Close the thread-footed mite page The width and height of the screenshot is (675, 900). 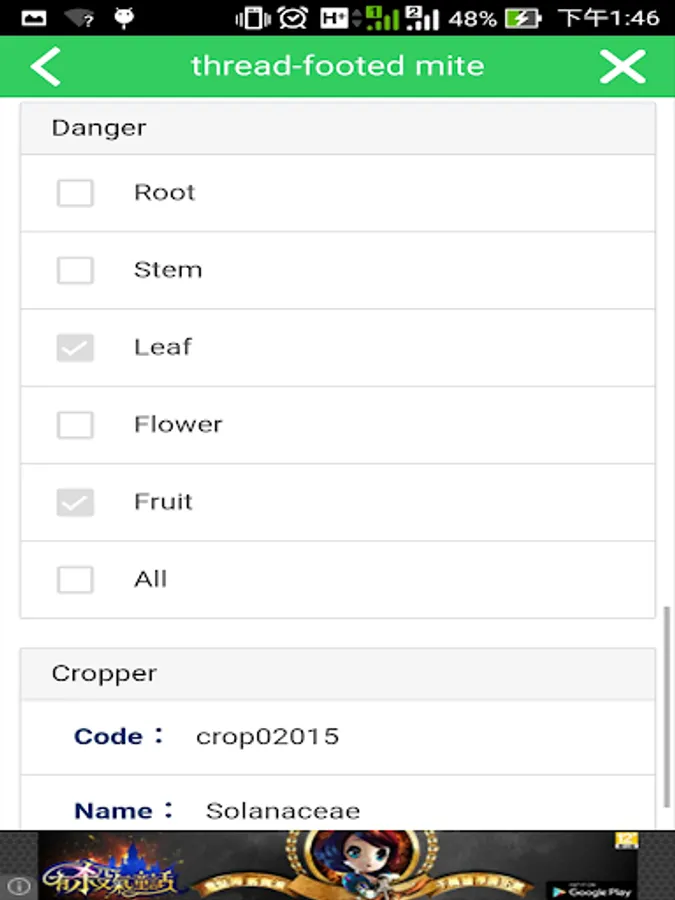[622, 67]
